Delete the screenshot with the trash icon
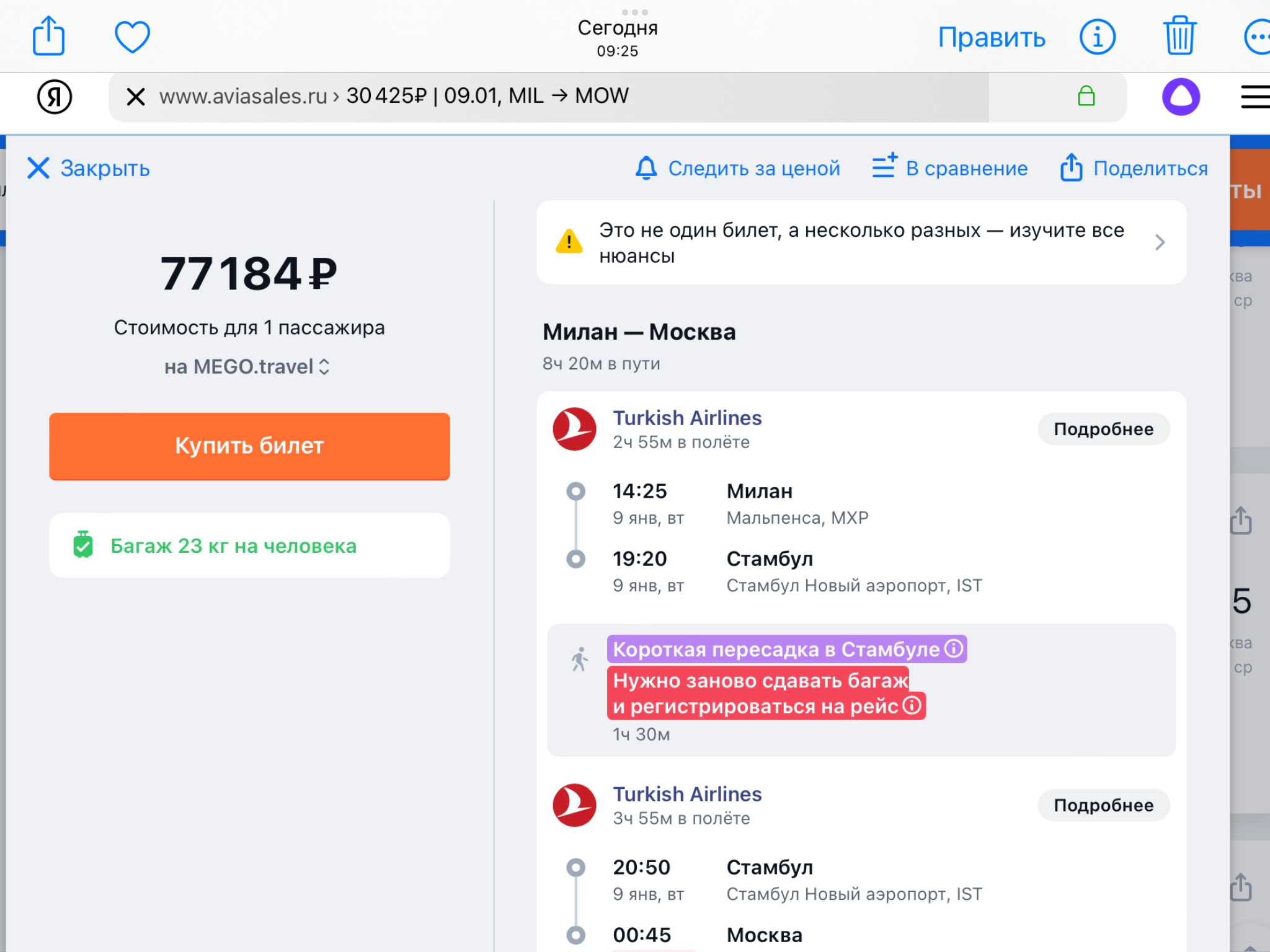1270x952 pixels. click(x=1179, y=36)
